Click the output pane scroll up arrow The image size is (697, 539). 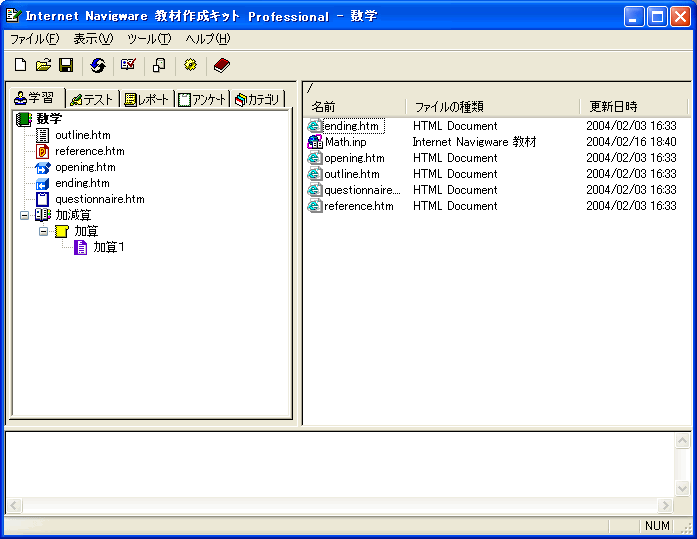682,440
